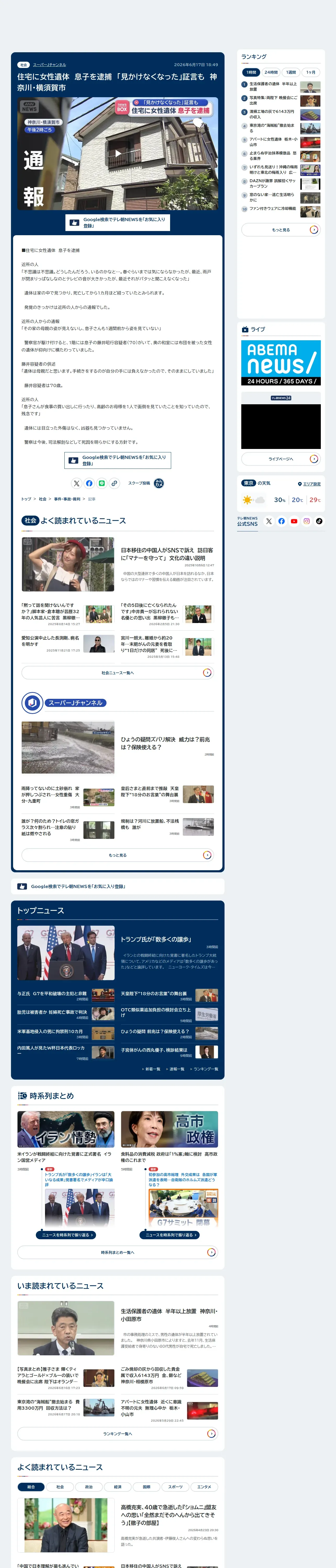Click the arrow circle on the ranking もっと見る button
Viewport: 336px width, 1568px height.
[313, 229]
